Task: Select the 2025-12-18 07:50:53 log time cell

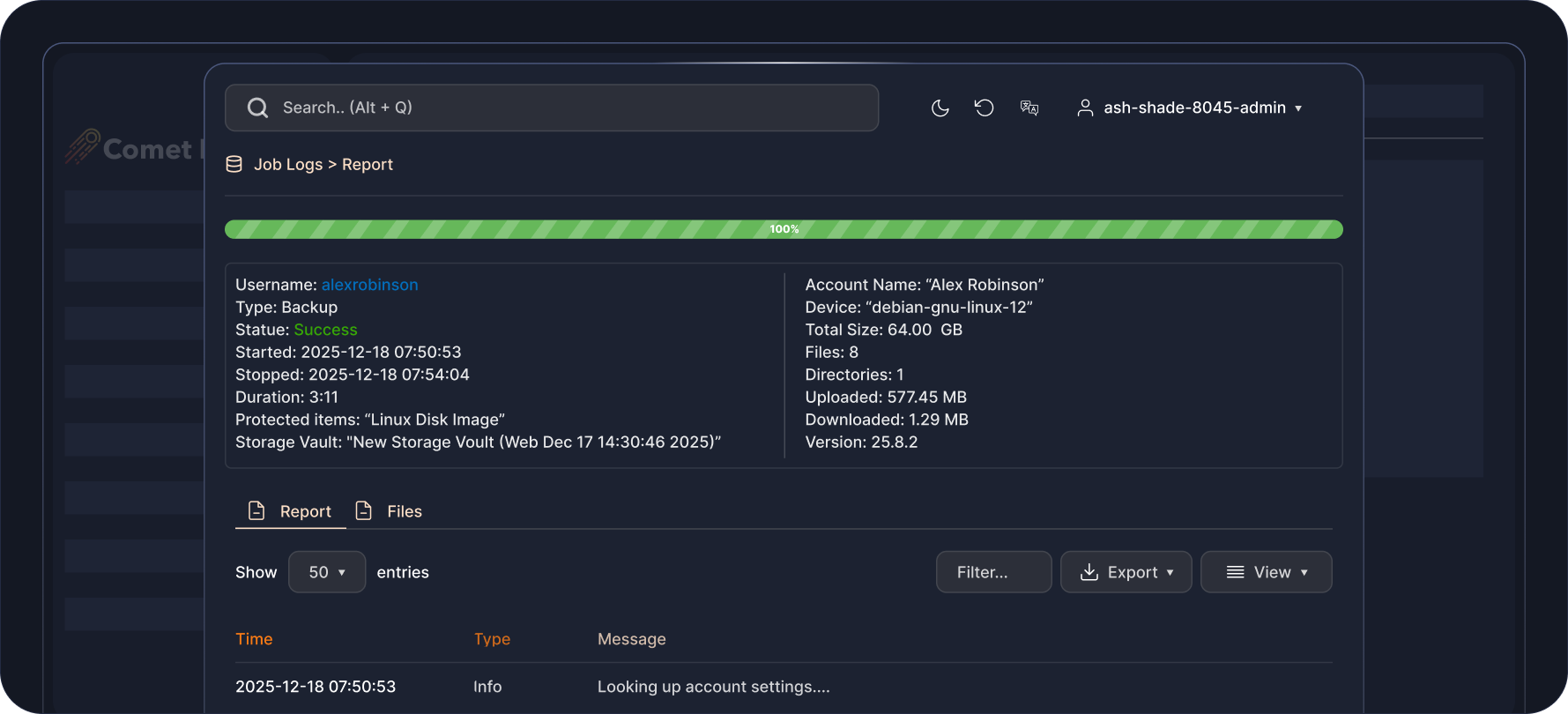Action: (316, 687)
